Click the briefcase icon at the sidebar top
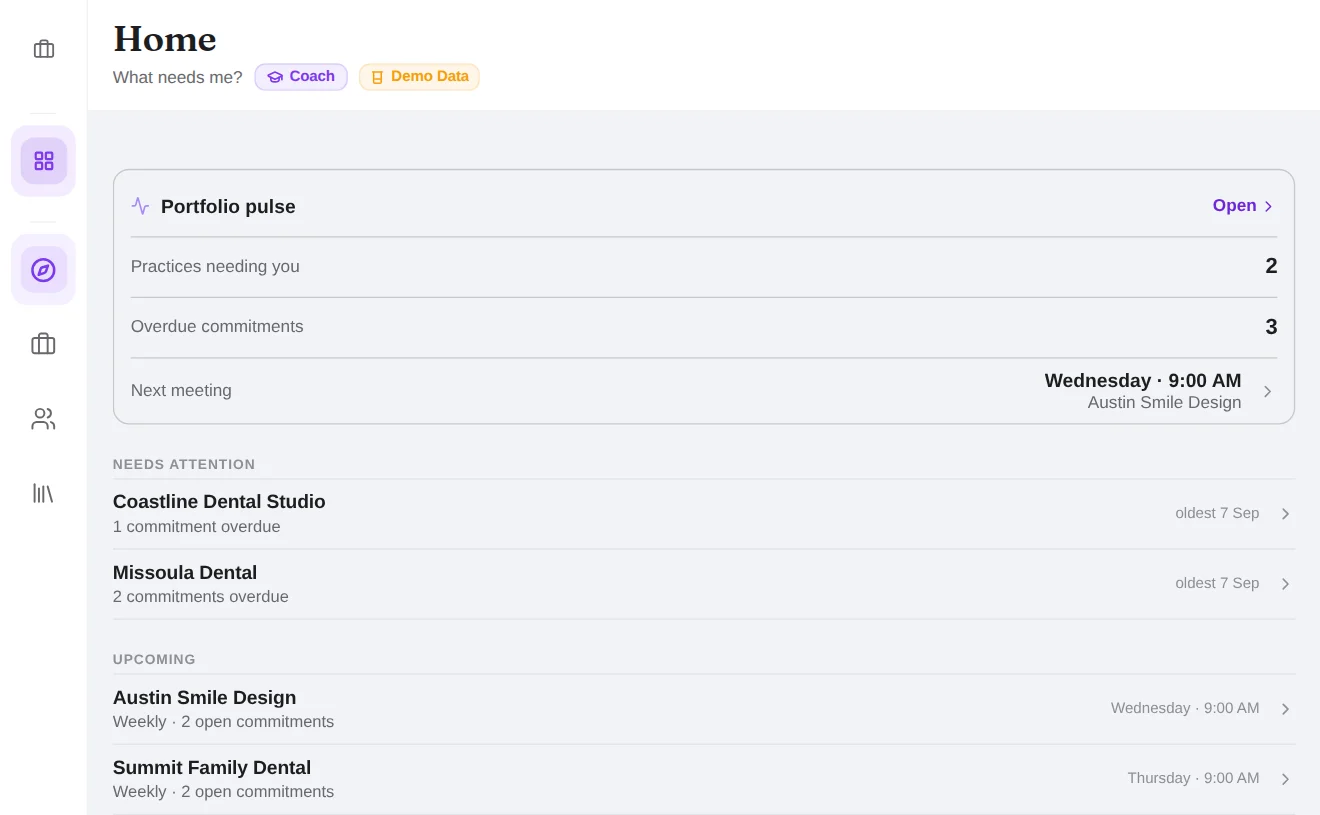The height and width of the screenshot is (815, 1320). pos(43,49)
